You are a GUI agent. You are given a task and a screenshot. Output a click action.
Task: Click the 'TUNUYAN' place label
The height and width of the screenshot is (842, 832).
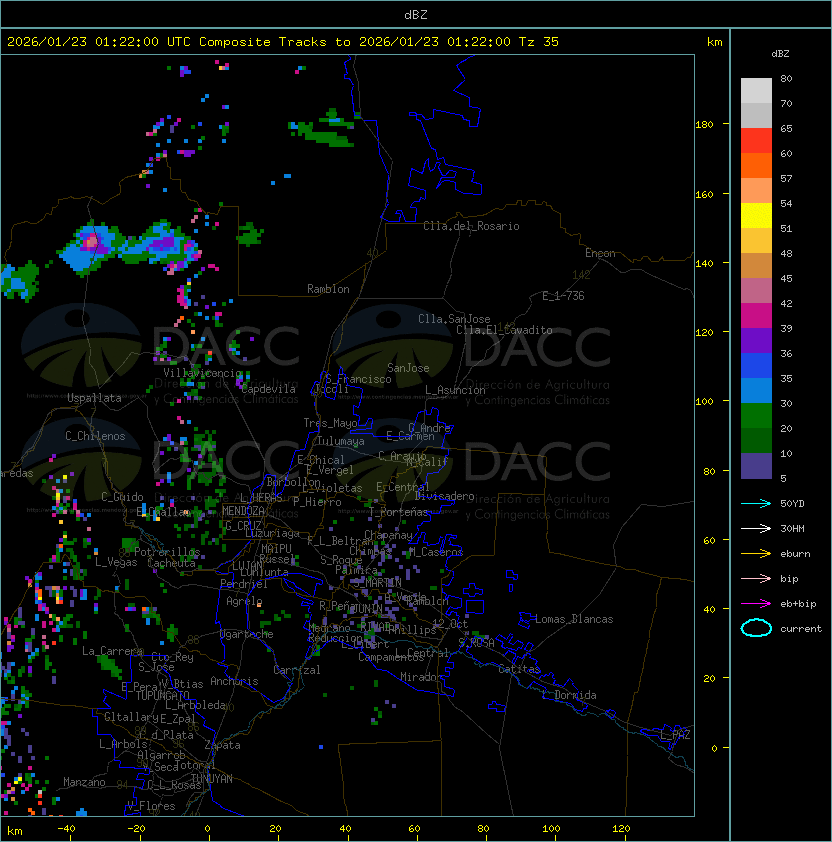coord(212,779)
